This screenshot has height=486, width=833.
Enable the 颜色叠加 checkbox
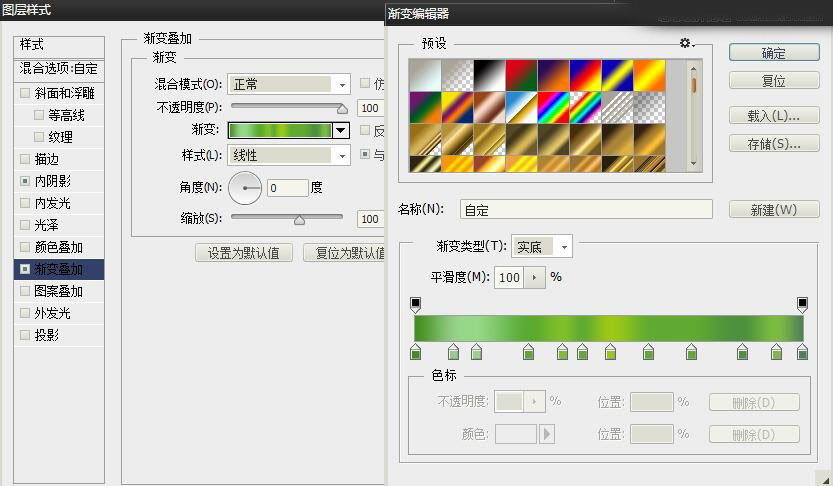[x=24, y=247]
